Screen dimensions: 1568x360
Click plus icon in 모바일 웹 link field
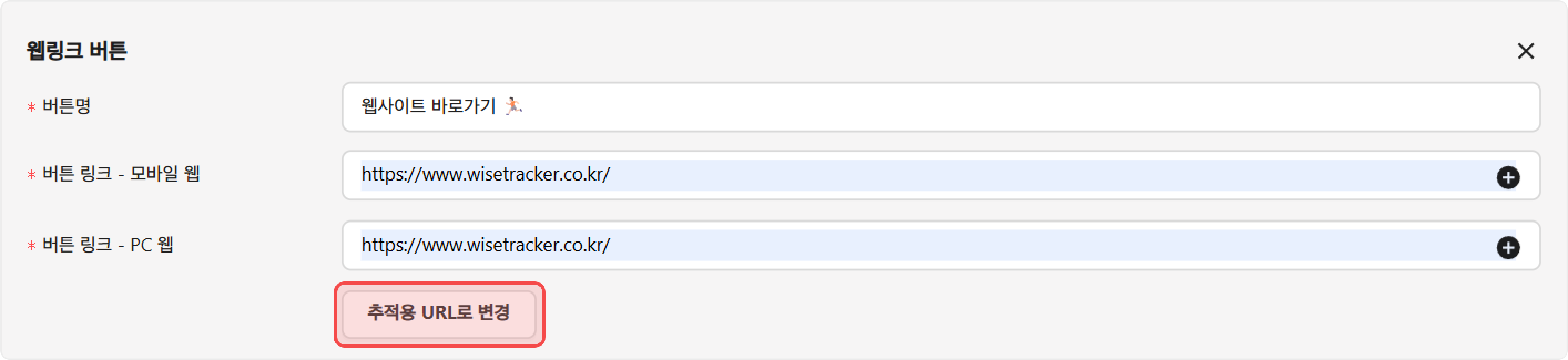tap(1508, 178)
